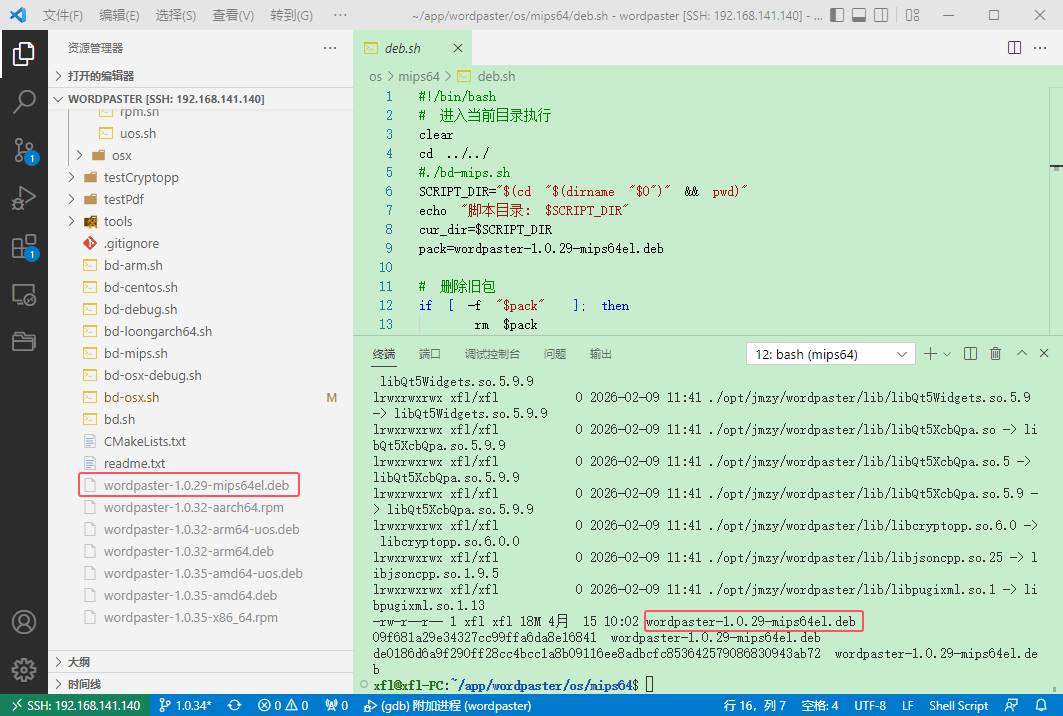This screenshot has height=716, width=1063.
Task: Expand the testCryptopp folder
Action: (x=140, y=177)
